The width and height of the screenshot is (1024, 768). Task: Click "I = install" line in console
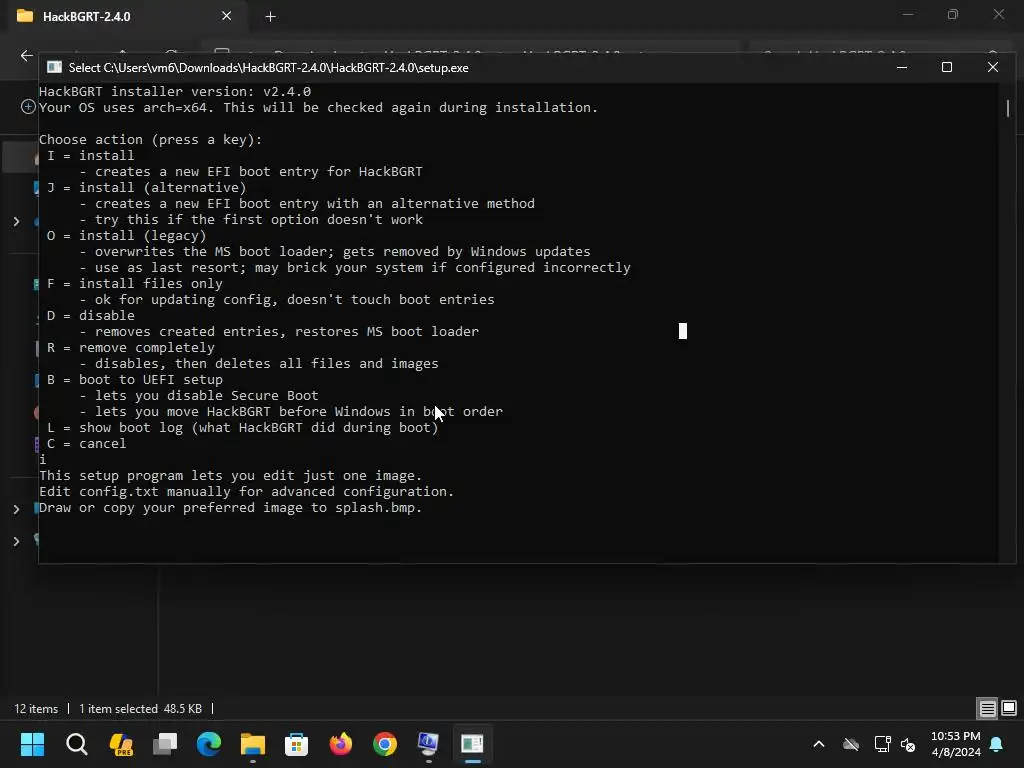90,155
